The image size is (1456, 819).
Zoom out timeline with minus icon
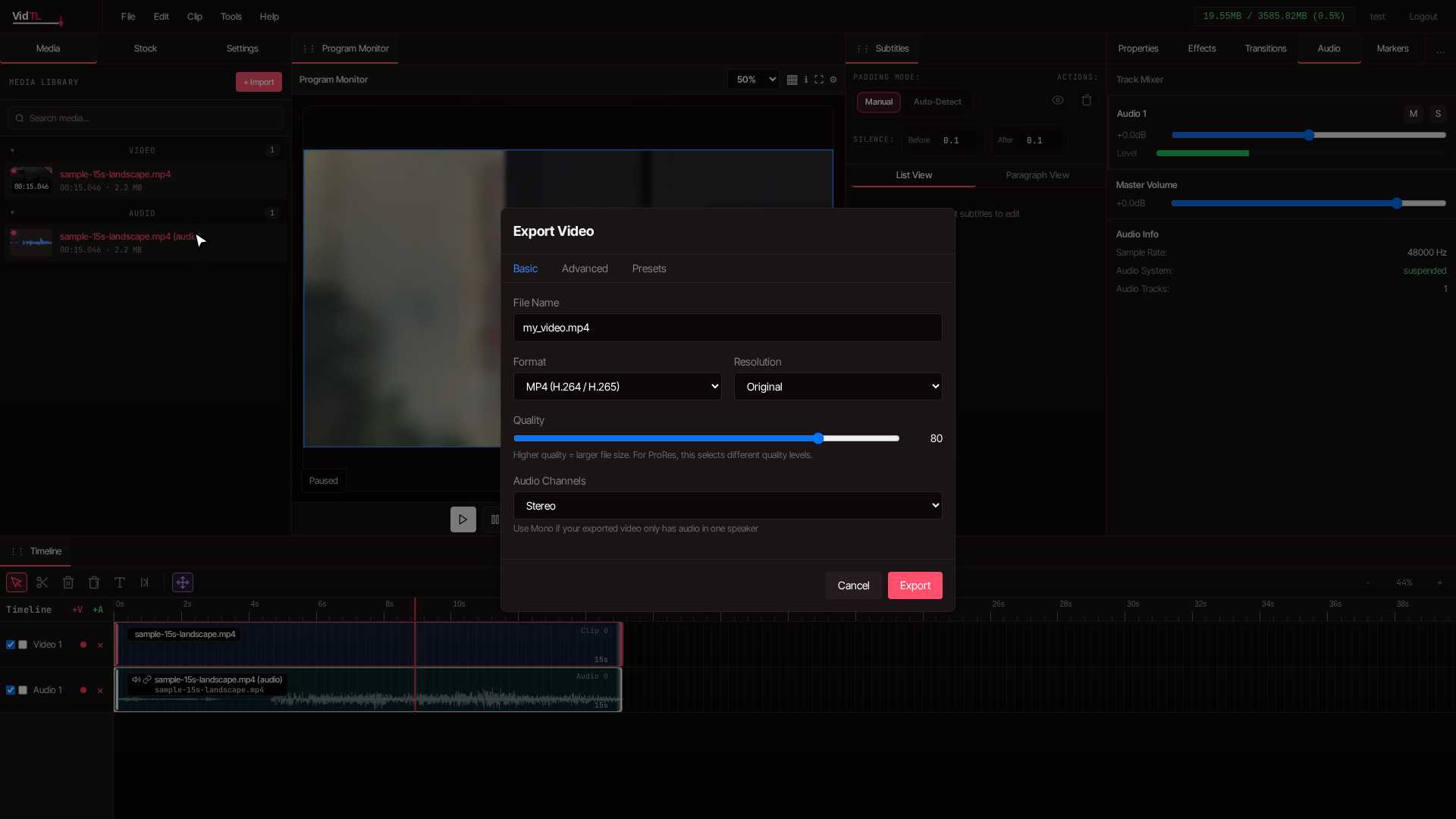(x=1368, y=582)
